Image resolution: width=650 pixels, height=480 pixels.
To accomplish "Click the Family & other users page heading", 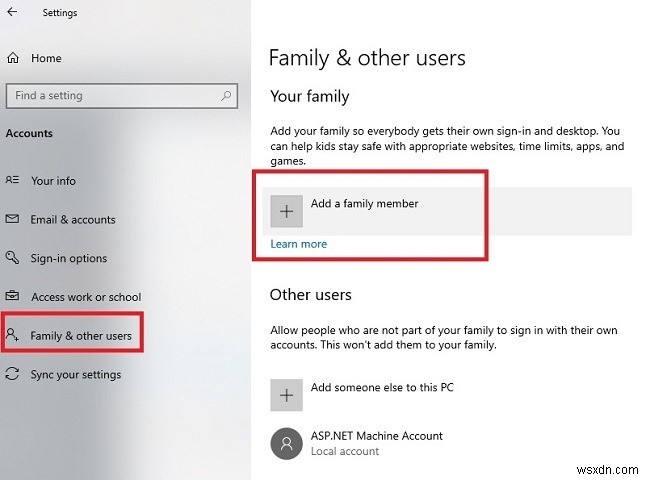I will [367, 58].
